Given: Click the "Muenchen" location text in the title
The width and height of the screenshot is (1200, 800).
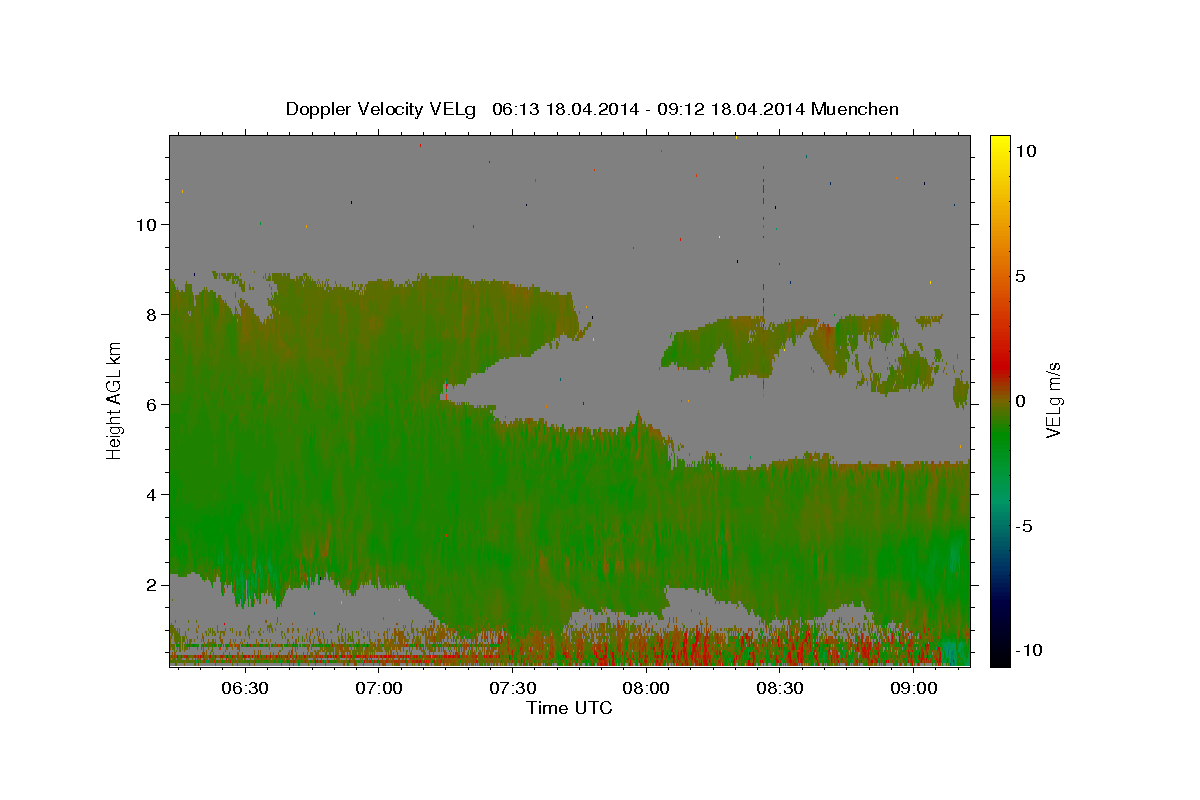Looking at the screenshot, I should 855,109.
